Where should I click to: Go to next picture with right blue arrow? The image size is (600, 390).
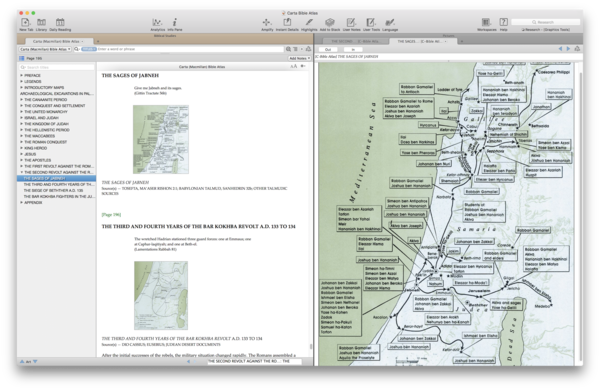(x=568, y=49)
